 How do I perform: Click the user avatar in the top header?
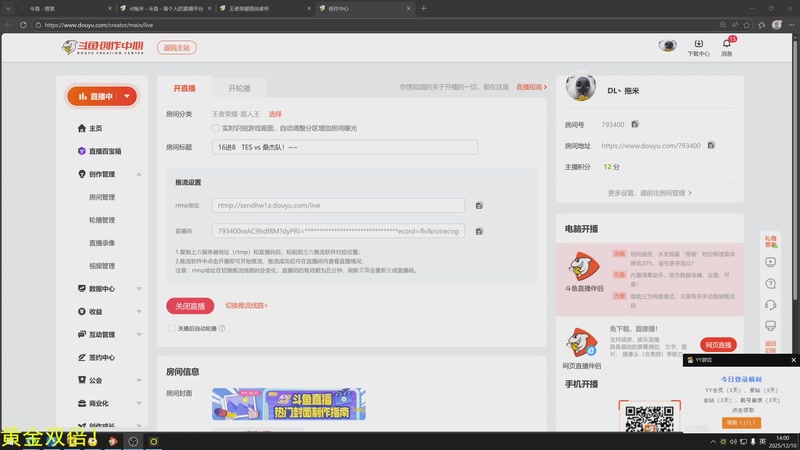point(667,46)
